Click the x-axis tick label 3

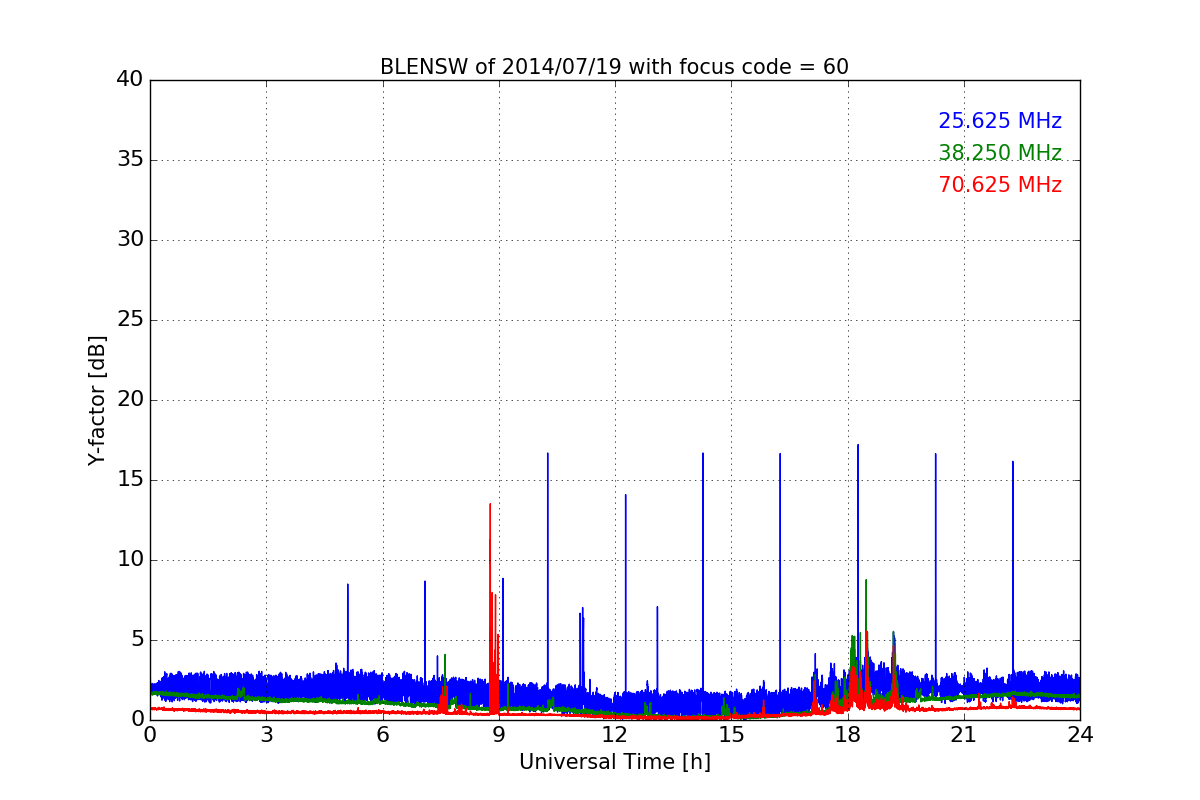coord(266,735)
